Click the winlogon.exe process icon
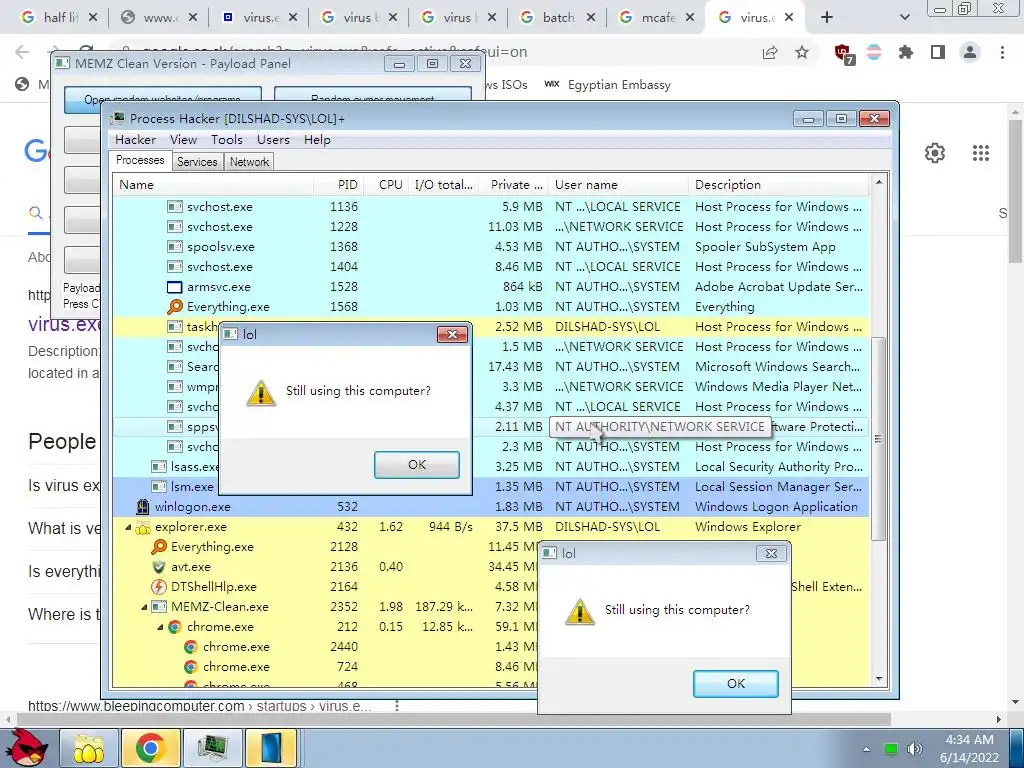Viewport: 1024px width, 768px height. click(x=142, y=507)
